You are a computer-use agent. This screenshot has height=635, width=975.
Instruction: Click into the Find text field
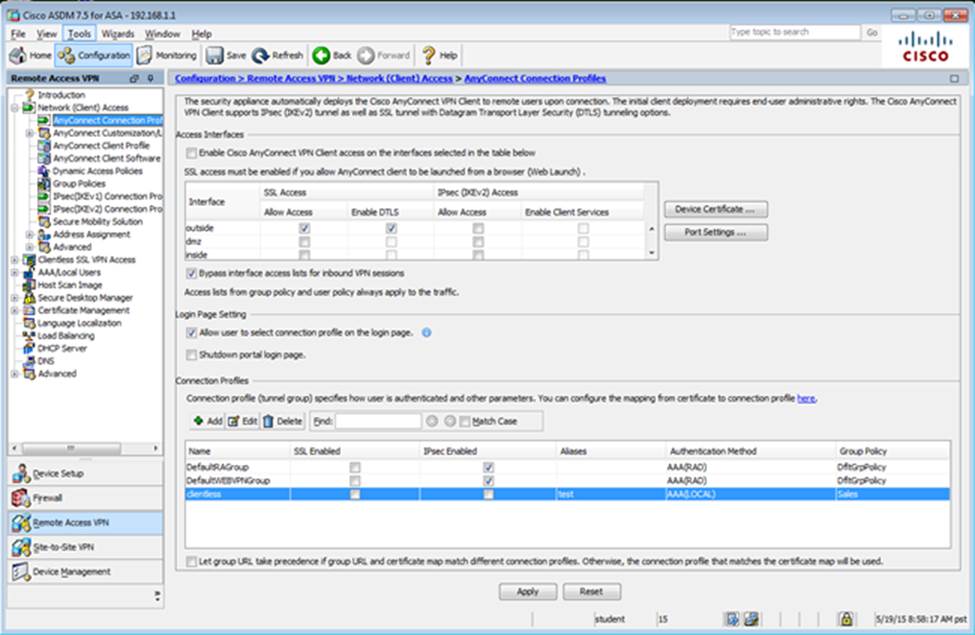coord(377,421)
